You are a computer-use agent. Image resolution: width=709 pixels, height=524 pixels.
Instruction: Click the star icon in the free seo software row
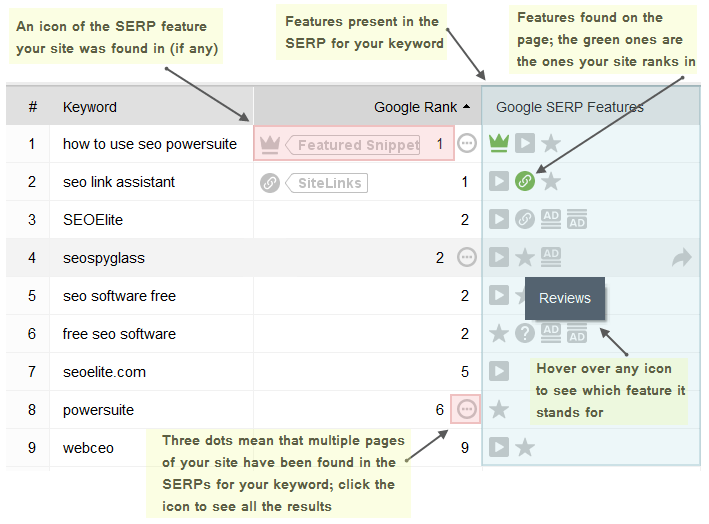point(499,333)
